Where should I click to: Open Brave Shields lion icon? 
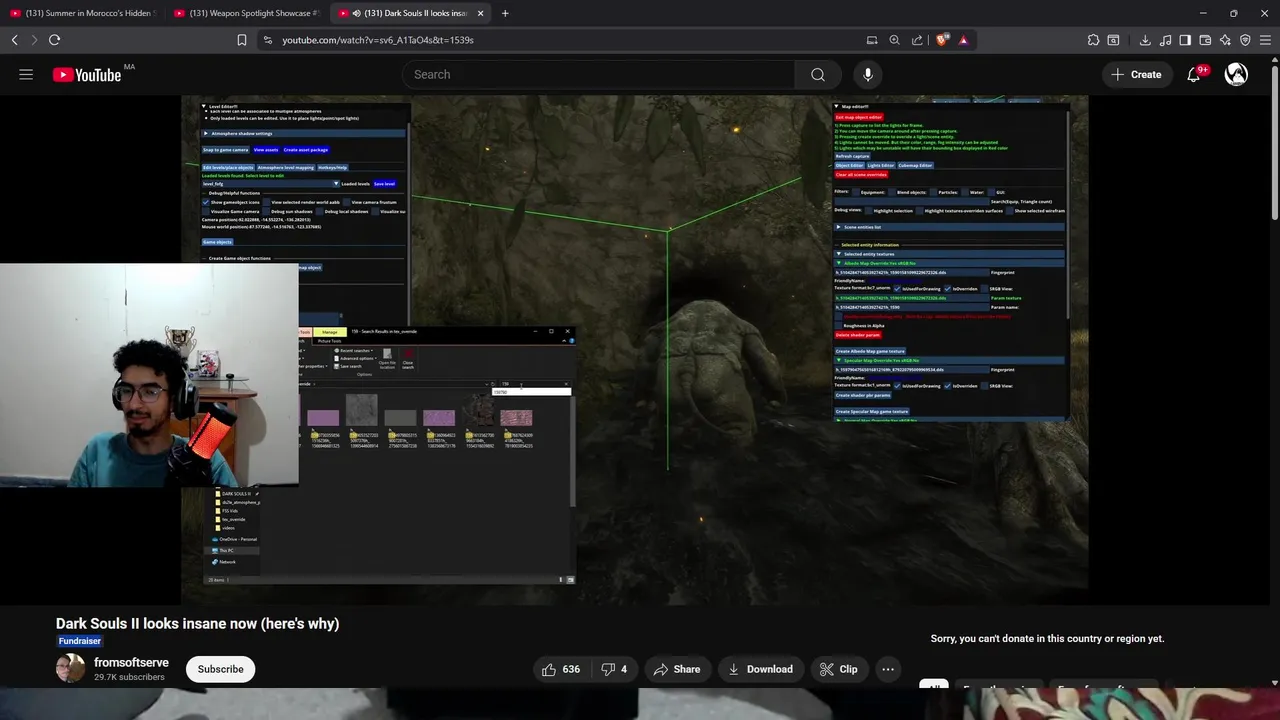click(941, 40)
